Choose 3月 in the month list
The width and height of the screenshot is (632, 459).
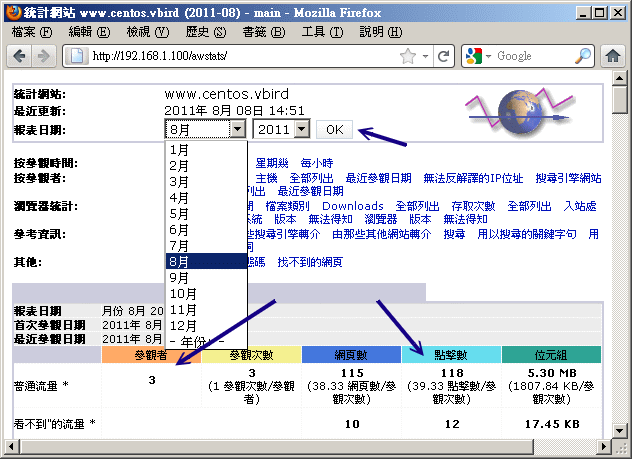coord(180,181)
